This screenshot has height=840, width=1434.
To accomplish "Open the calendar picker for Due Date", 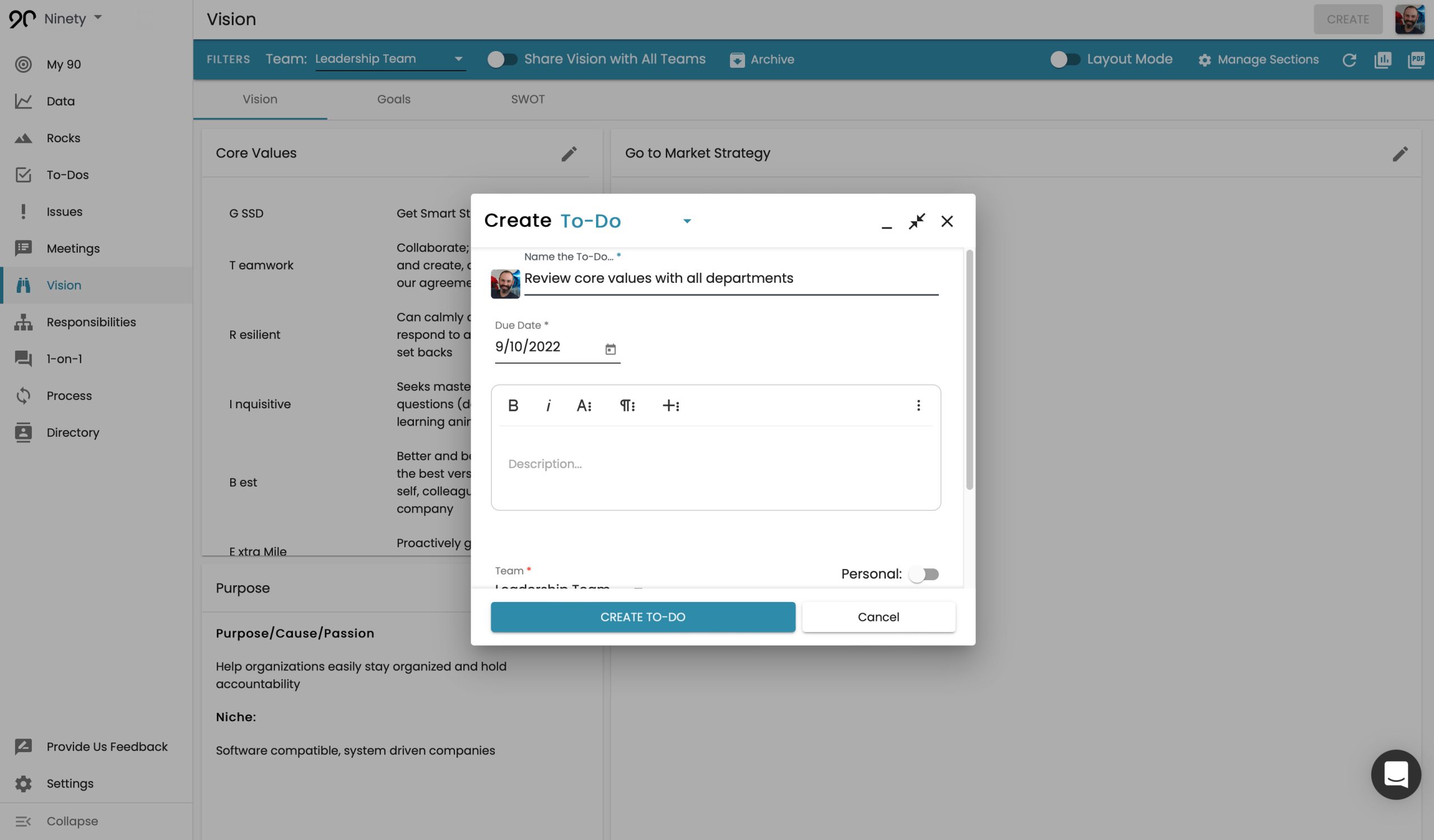I will [x=610, y=349].
